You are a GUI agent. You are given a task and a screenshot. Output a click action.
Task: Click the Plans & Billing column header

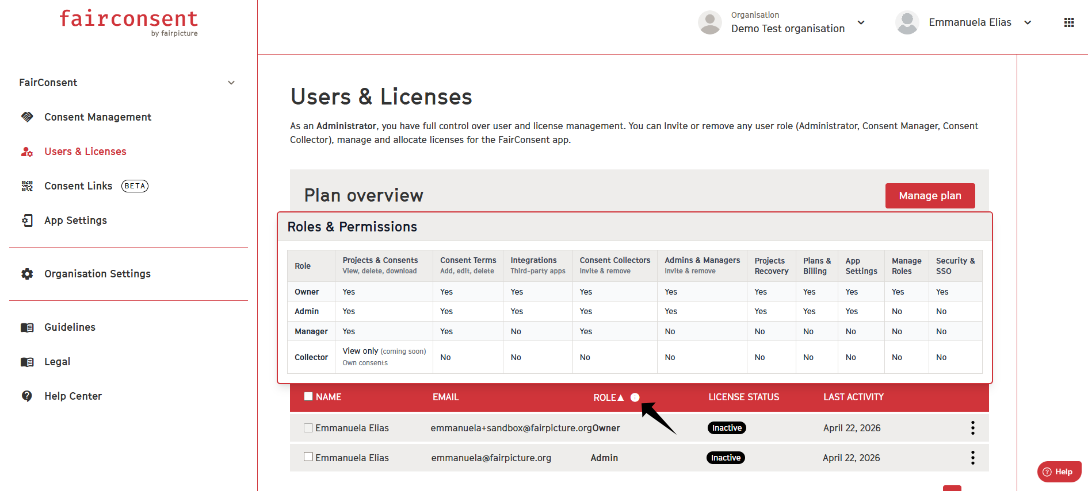817,266
